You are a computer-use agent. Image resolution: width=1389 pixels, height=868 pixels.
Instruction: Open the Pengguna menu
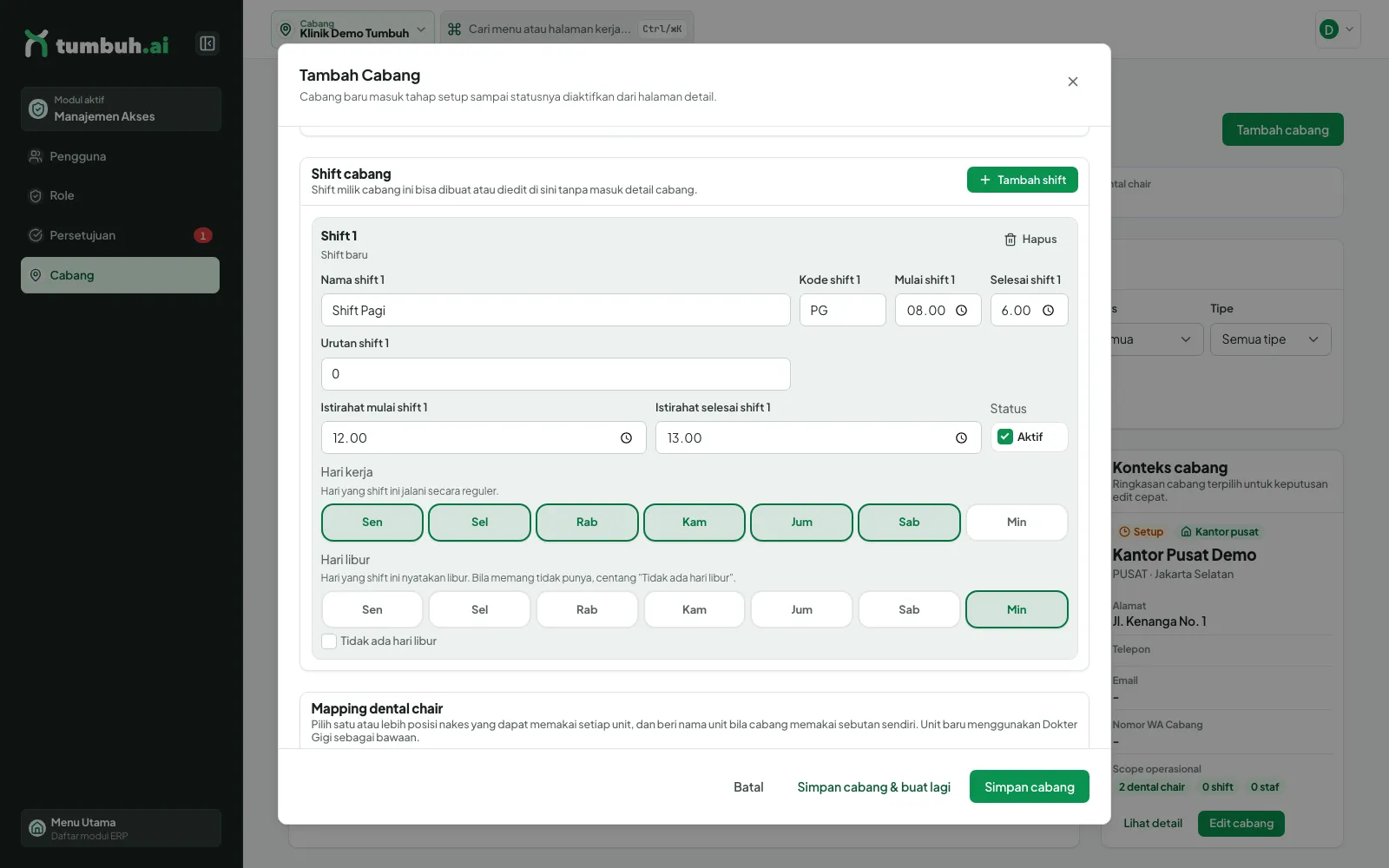tap(120, 156)
